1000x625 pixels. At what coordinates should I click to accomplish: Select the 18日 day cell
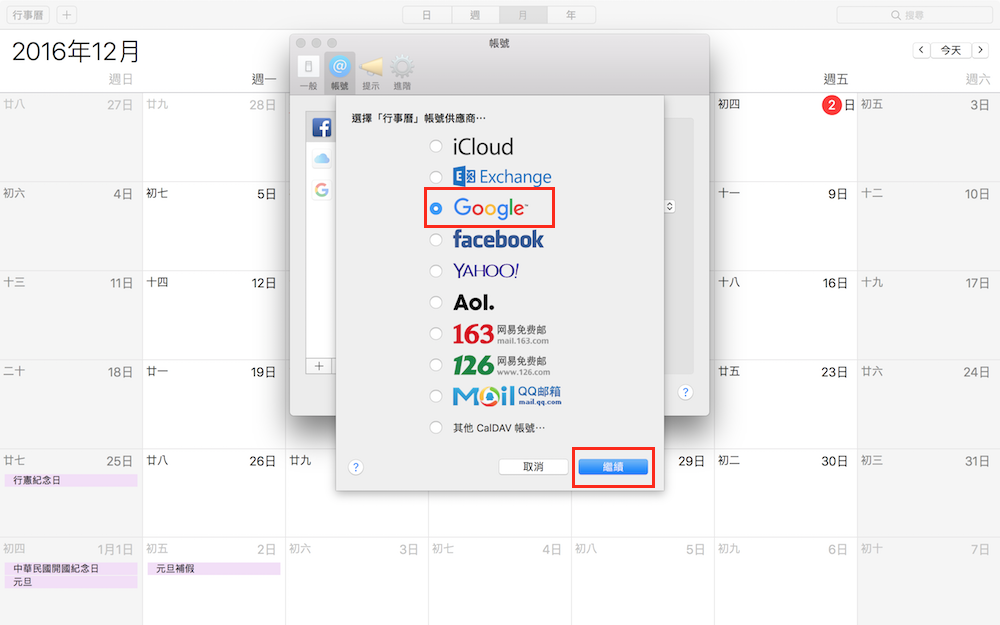point(71,404)
